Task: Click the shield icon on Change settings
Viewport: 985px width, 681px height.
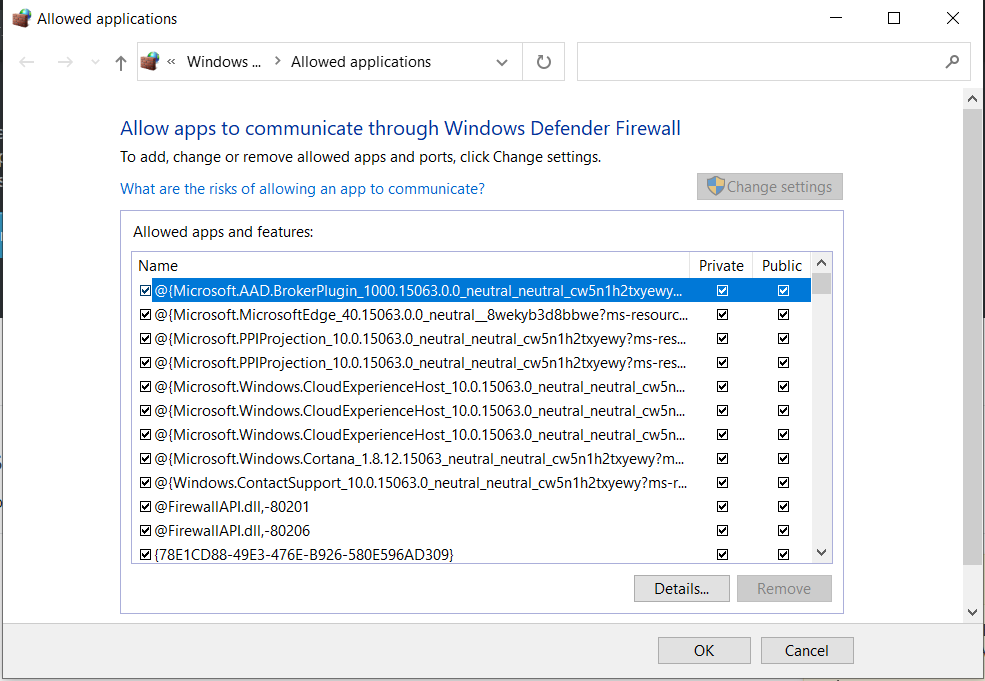Action: click(x=715, y=186)
